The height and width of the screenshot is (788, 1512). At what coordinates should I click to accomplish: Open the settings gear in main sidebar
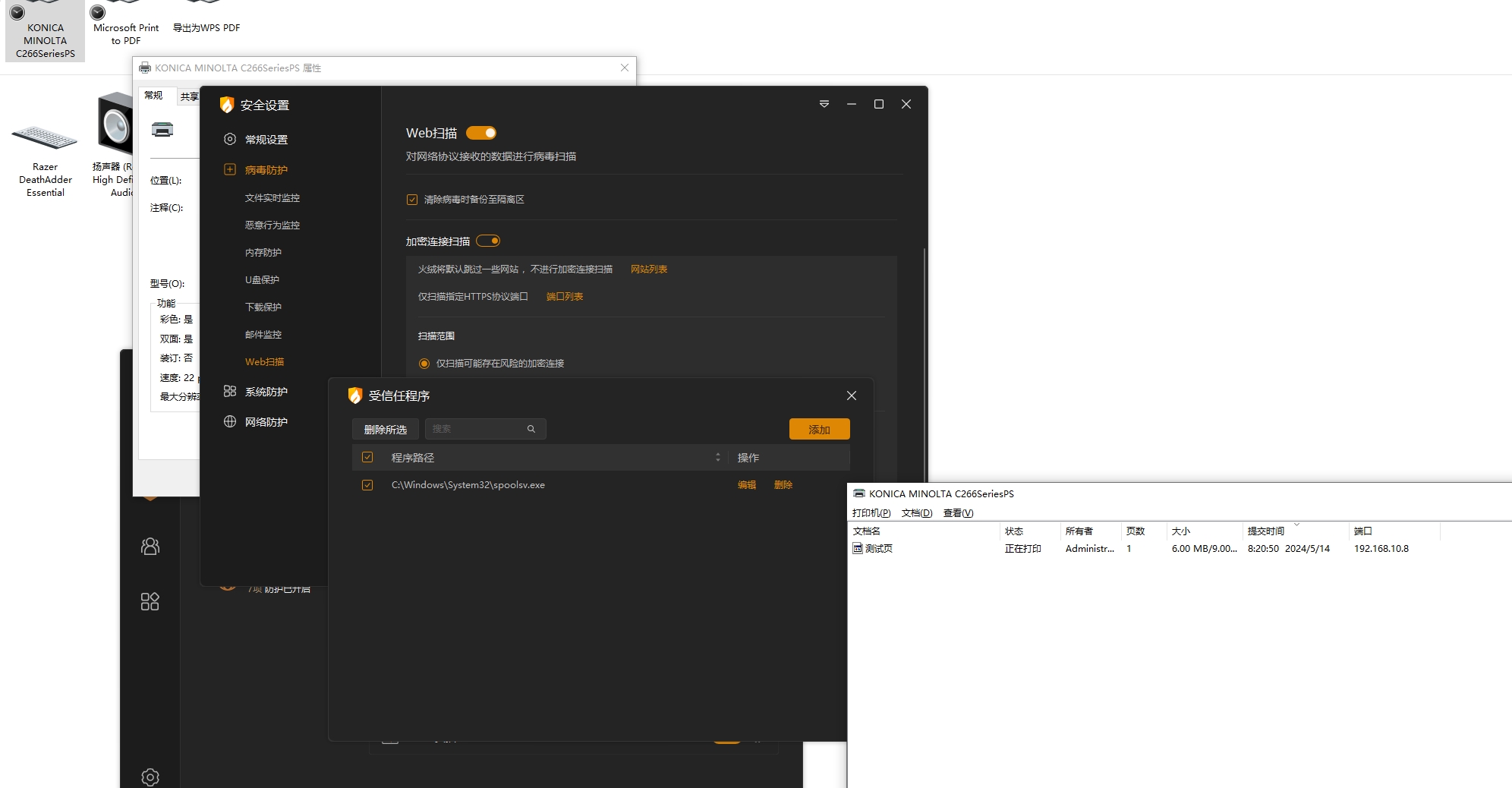[x=150, y=777]
